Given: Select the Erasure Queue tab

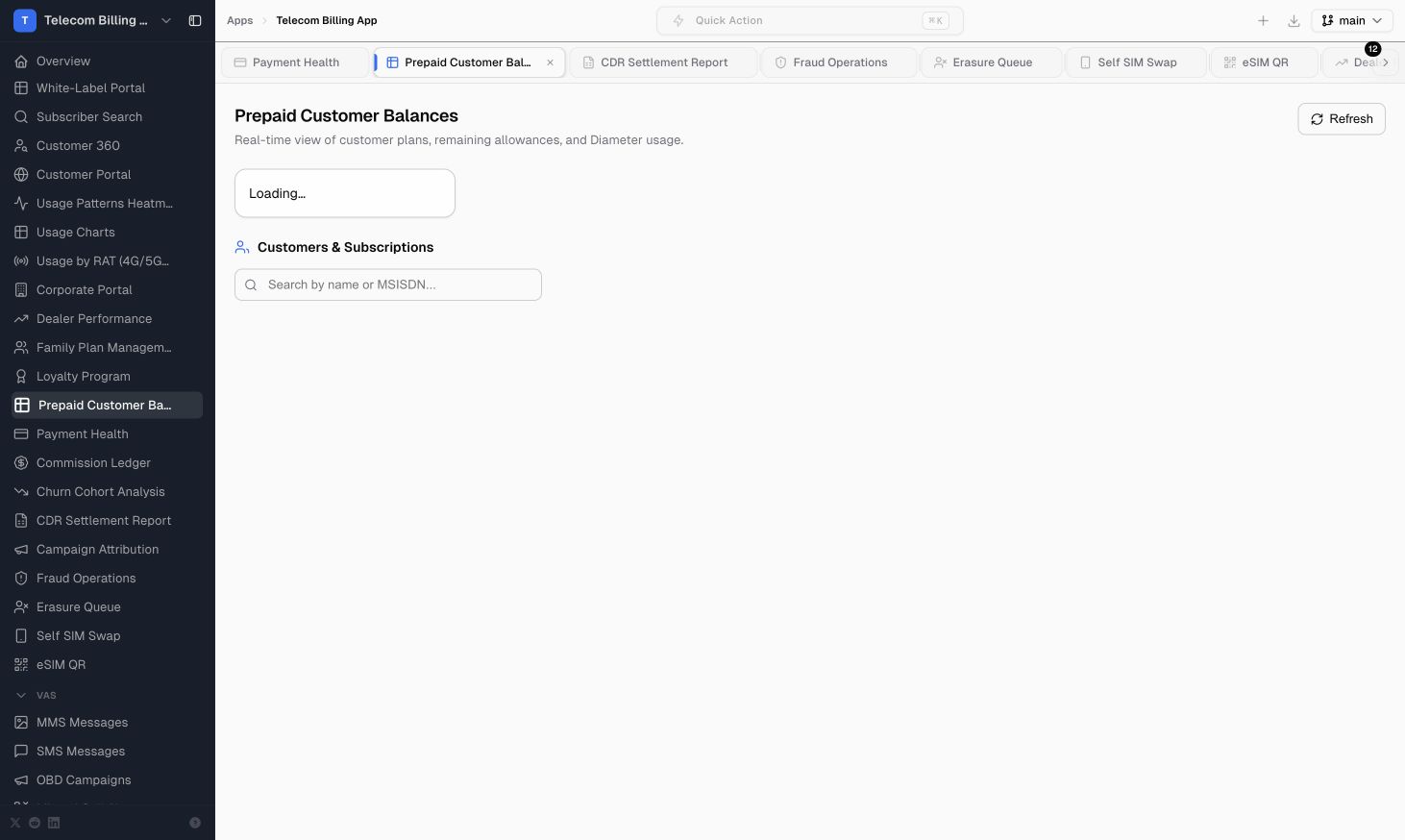Looking at the screenshot, I should pos(992,62).
